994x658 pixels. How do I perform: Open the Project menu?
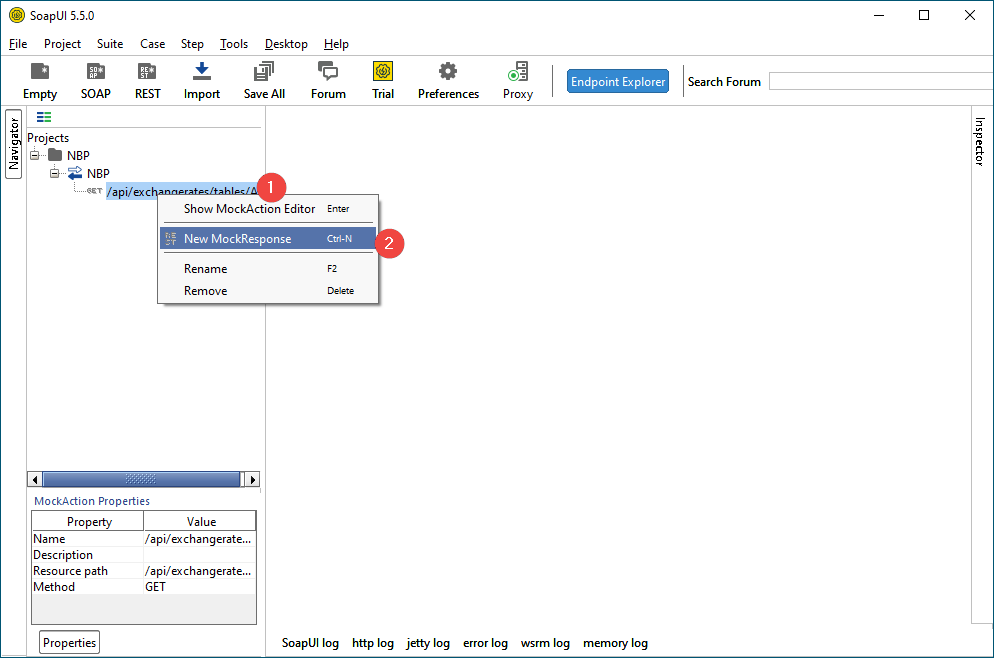[x=62, y=44]
